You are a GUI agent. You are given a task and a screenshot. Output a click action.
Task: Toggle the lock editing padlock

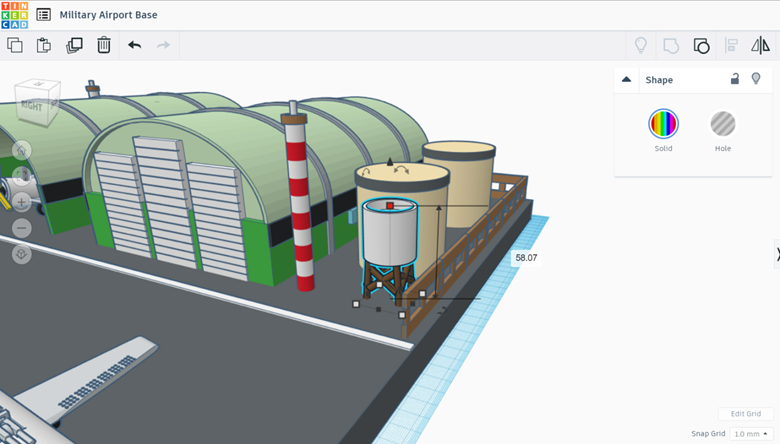pos(735,79)
